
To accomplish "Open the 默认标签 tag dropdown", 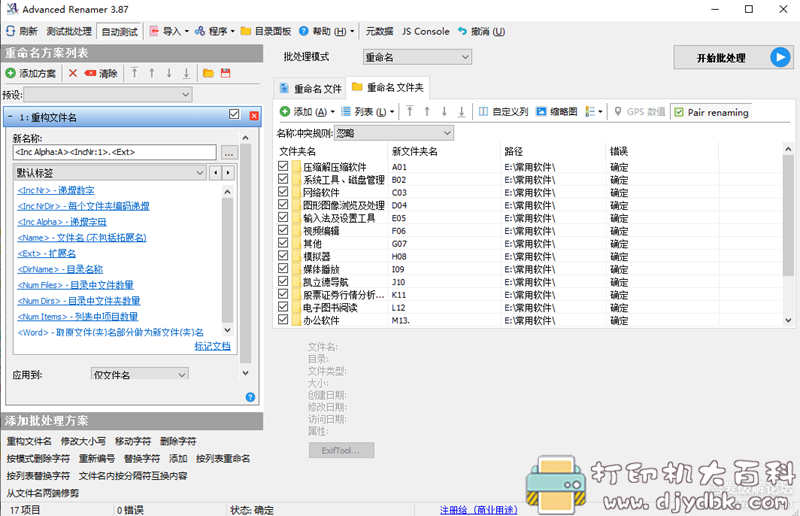I will click(110, 173).
